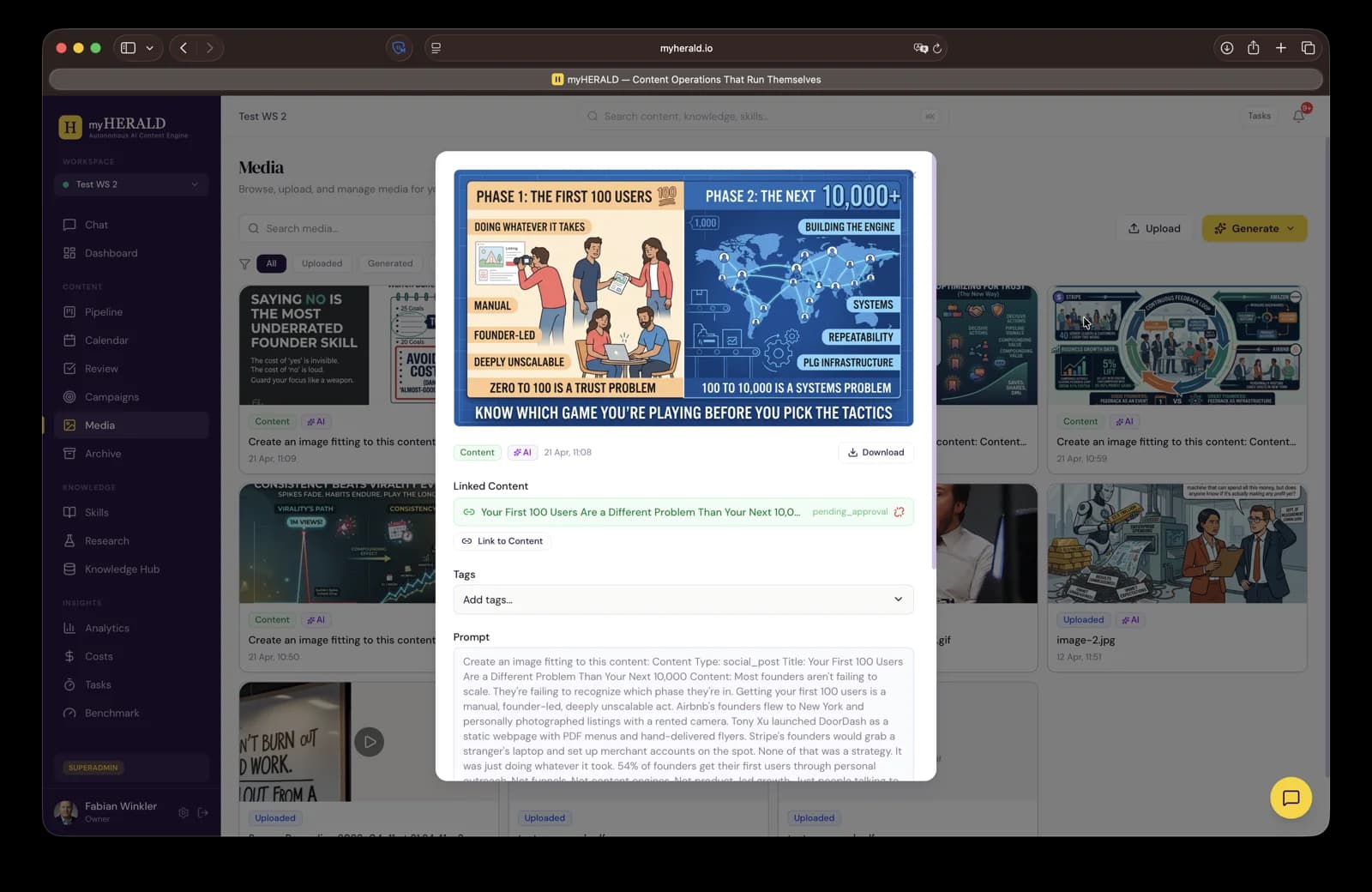Select the Uploaded filter tab
The height and width of the screenshot is (892, 1372).
322,263
